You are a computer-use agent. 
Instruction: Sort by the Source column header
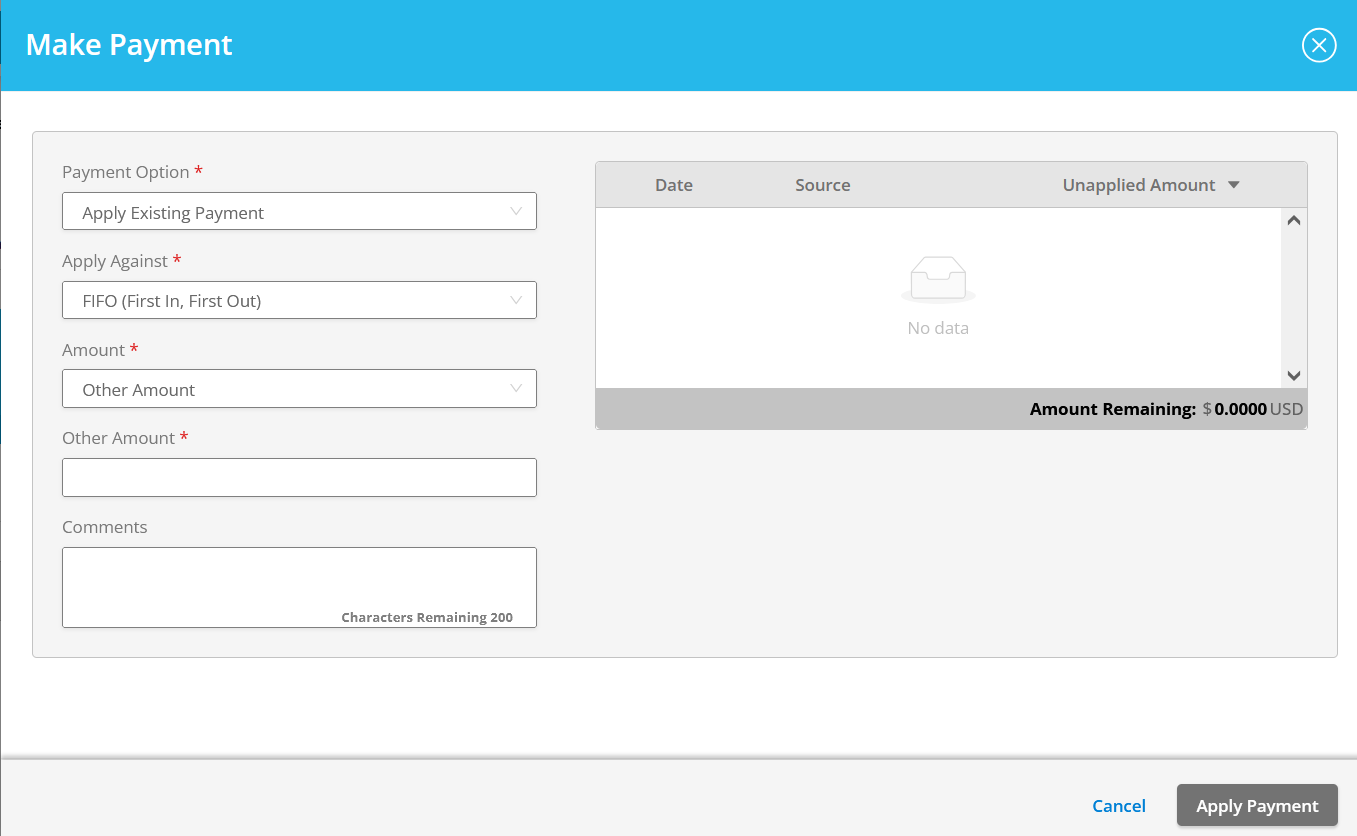pos(823,185)
